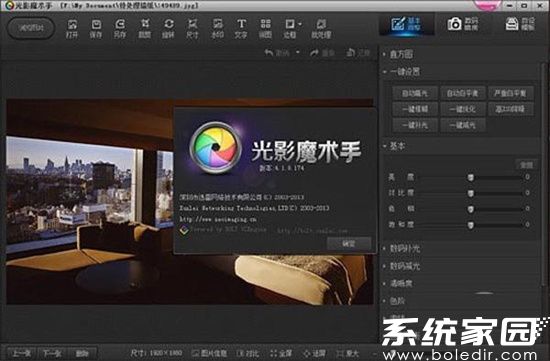Open the Batch processing (批处理) tool

point(321,28)
